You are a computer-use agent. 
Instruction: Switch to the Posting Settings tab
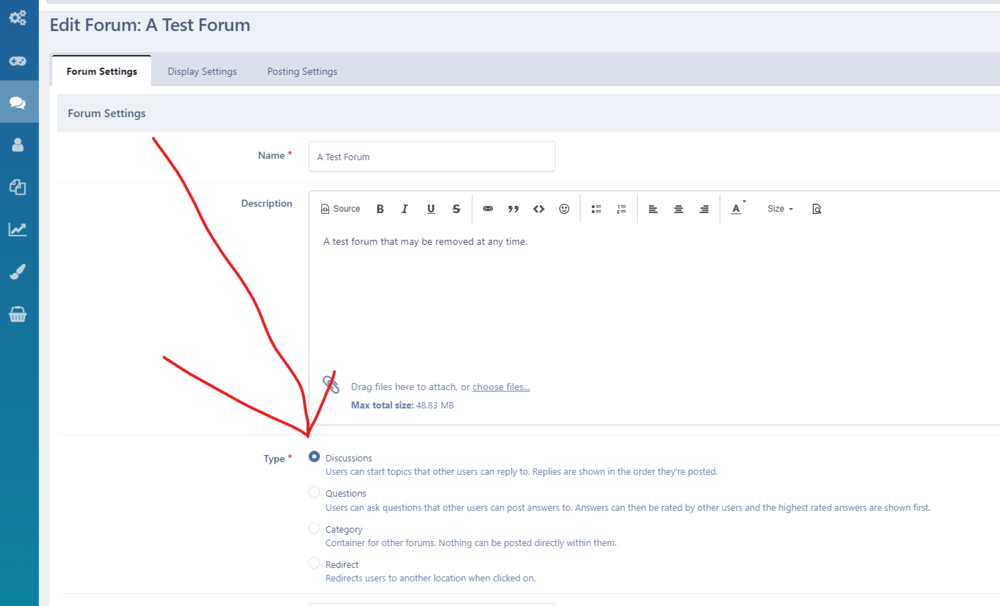[302, 71]
